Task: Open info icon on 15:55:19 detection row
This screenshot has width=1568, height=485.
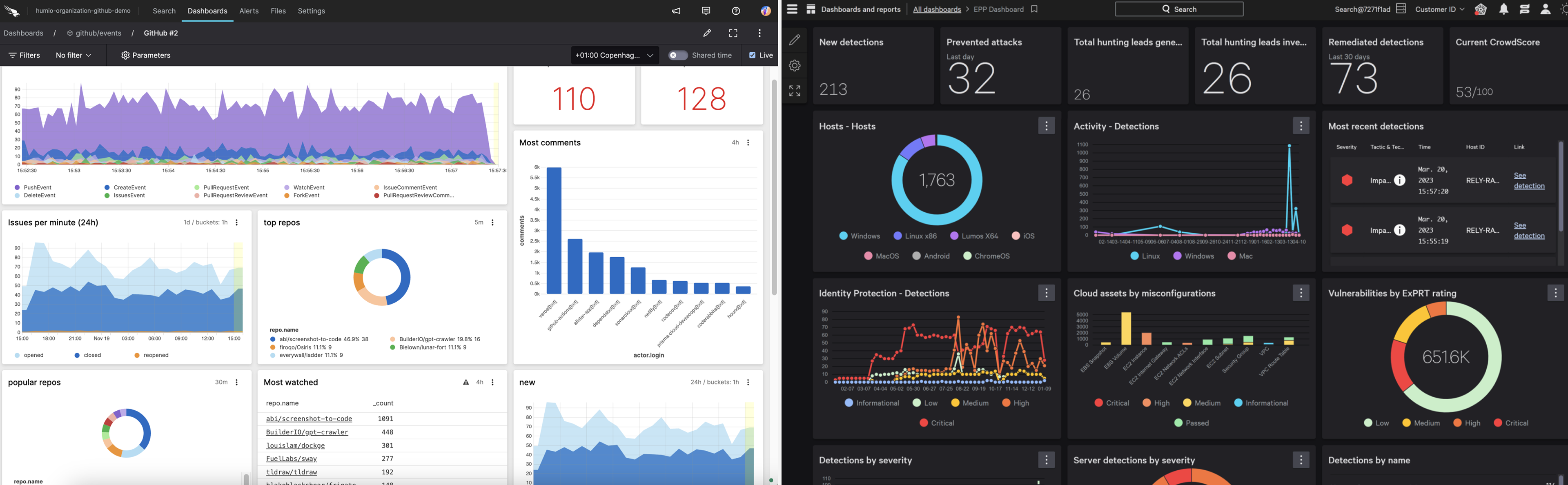Action: (x=1400, y=230)
